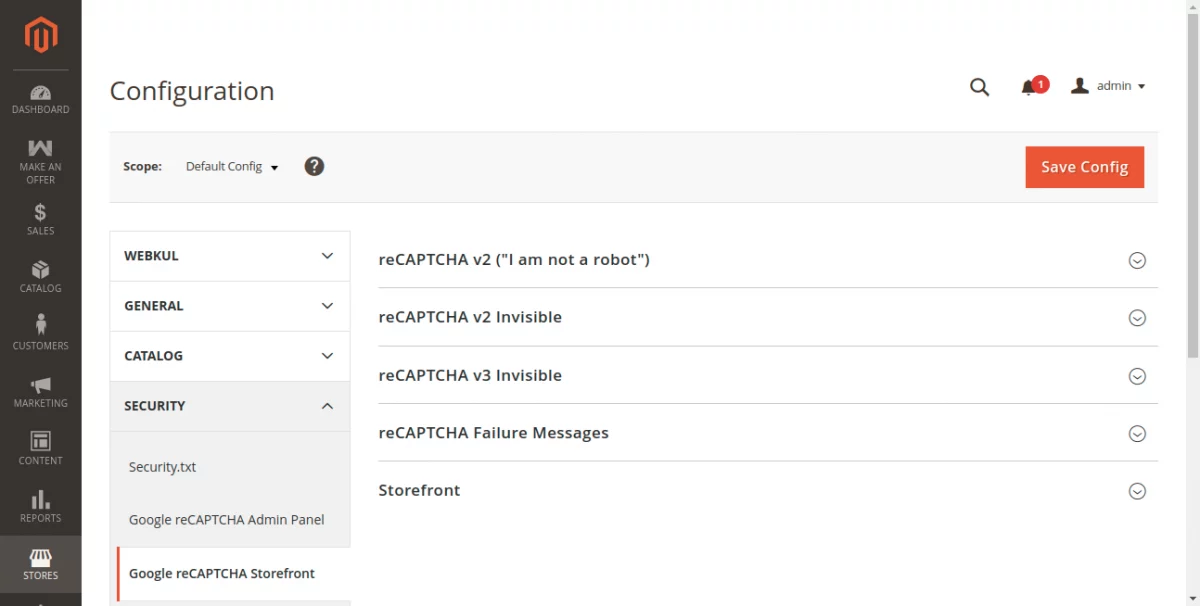Click the Save Config button
Image resolution: width=1200 pixels, height=606 pixels.
(1084, 167)
